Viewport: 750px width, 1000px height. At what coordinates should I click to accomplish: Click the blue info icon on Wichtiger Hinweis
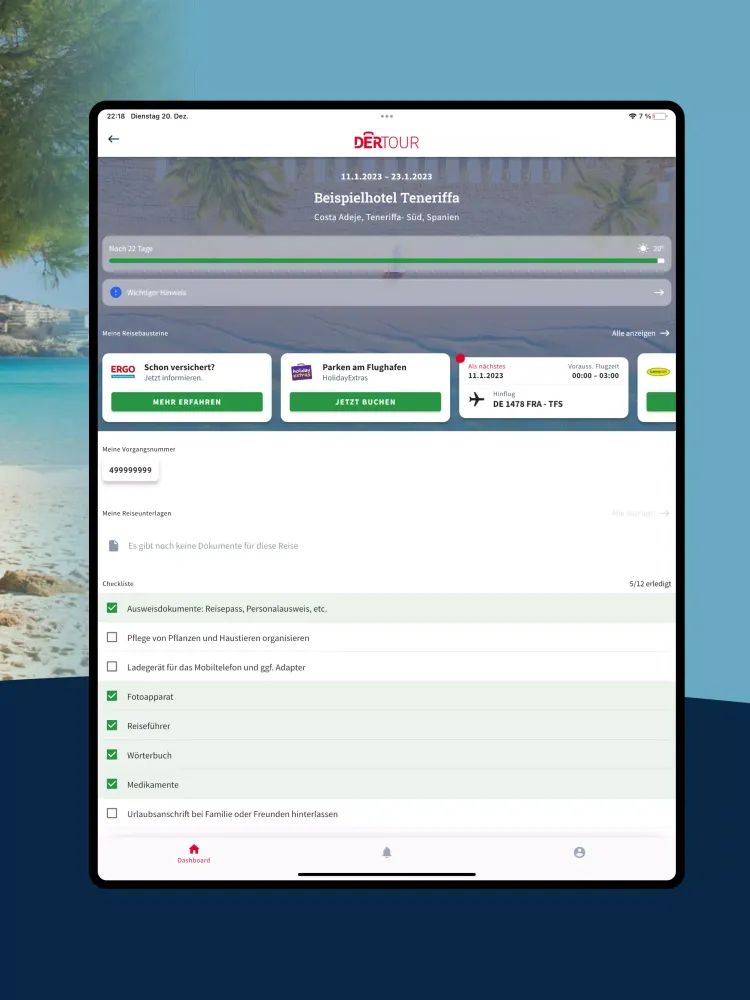[x=115, y=292]
